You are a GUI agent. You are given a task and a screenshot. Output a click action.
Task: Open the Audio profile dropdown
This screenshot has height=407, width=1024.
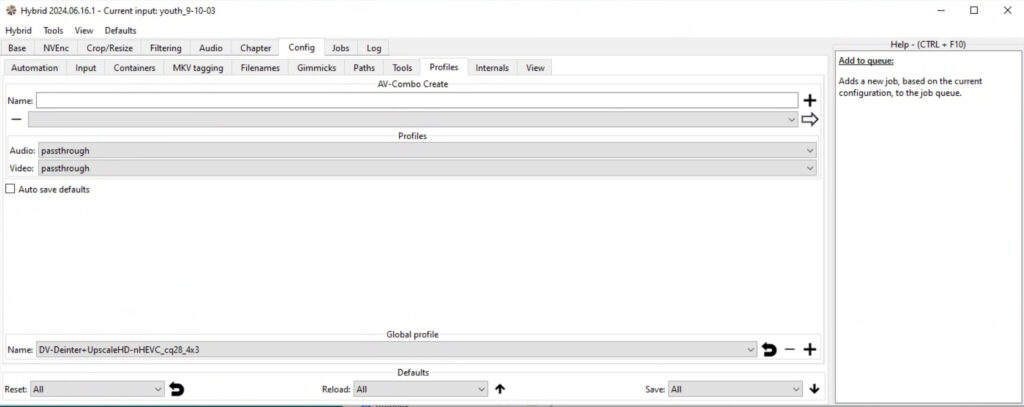click(x=427, y=150)
